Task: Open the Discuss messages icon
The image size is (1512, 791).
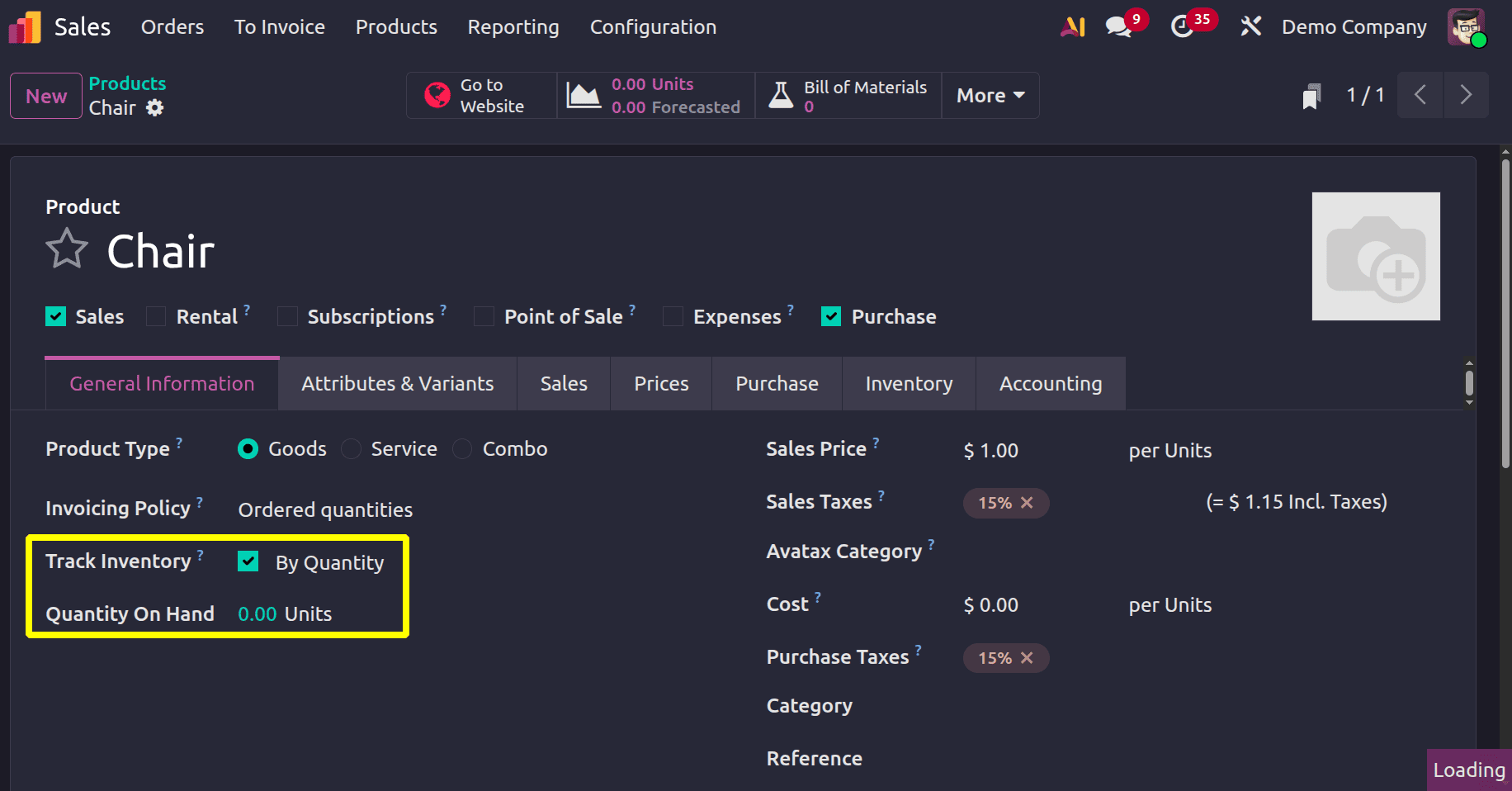Action: (1119, 26)
